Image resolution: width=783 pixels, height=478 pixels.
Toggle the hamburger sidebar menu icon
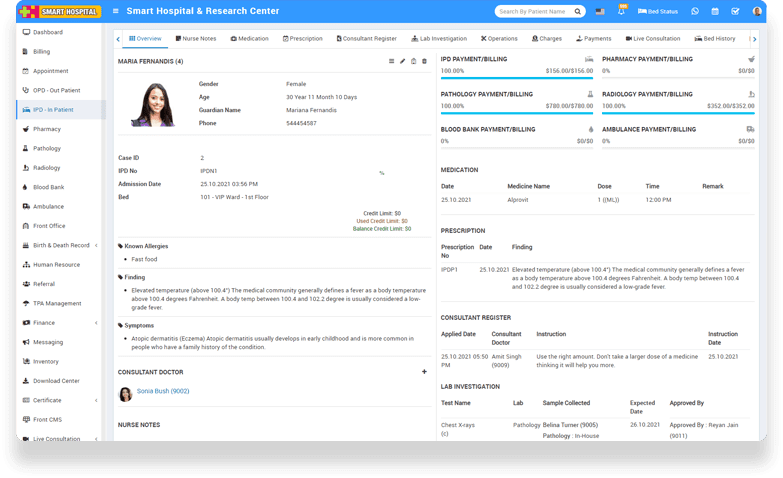point(116,12)
